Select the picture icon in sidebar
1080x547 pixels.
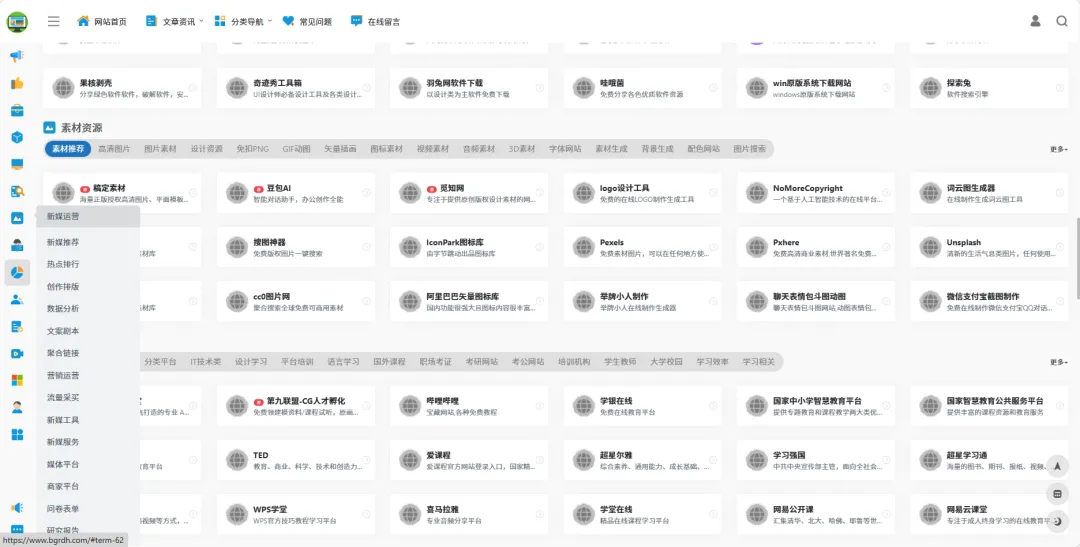tap(17, 218)
